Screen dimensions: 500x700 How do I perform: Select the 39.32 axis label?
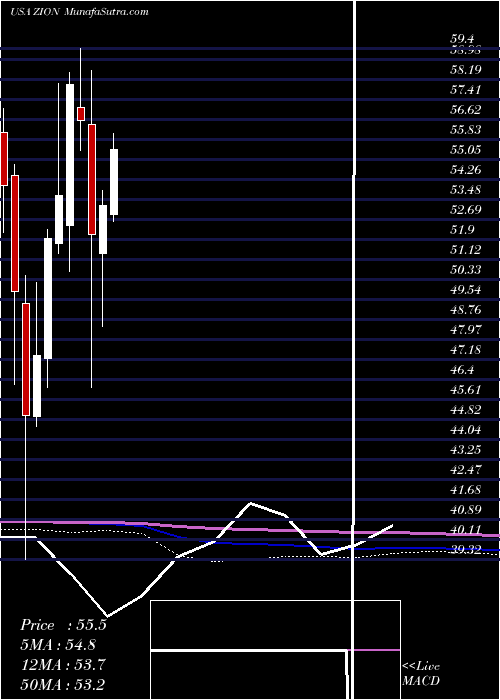click(466, 550)
